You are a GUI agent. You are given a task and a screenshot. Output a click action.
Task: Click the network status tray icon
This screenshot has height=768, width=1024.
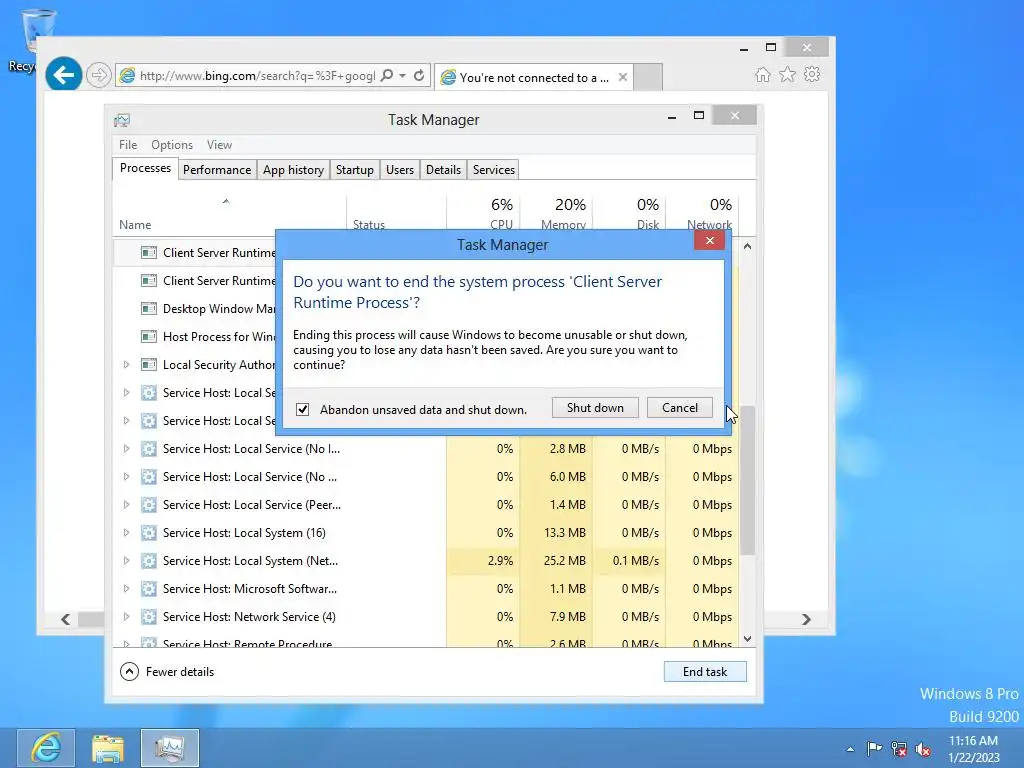coord(899,748)
